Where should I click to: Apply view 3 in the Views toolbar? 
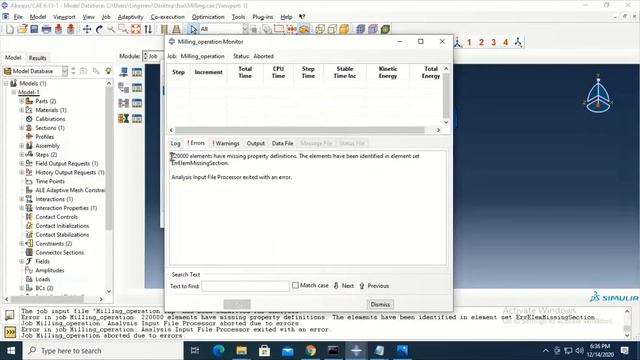(493, 42)
